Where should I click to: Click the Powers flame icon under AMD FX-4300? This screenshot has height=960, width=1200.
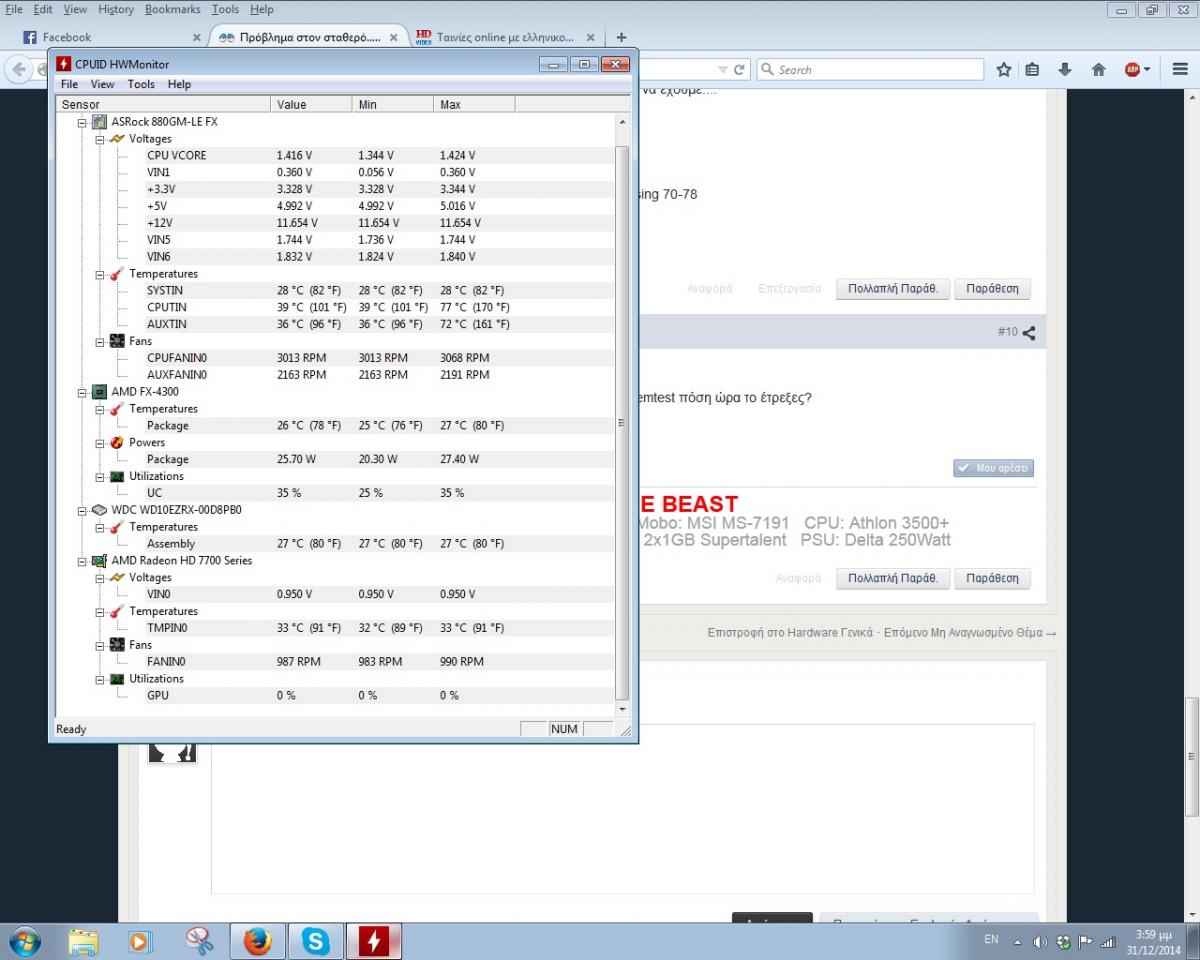pyautogui.click(x=117, y=443)
